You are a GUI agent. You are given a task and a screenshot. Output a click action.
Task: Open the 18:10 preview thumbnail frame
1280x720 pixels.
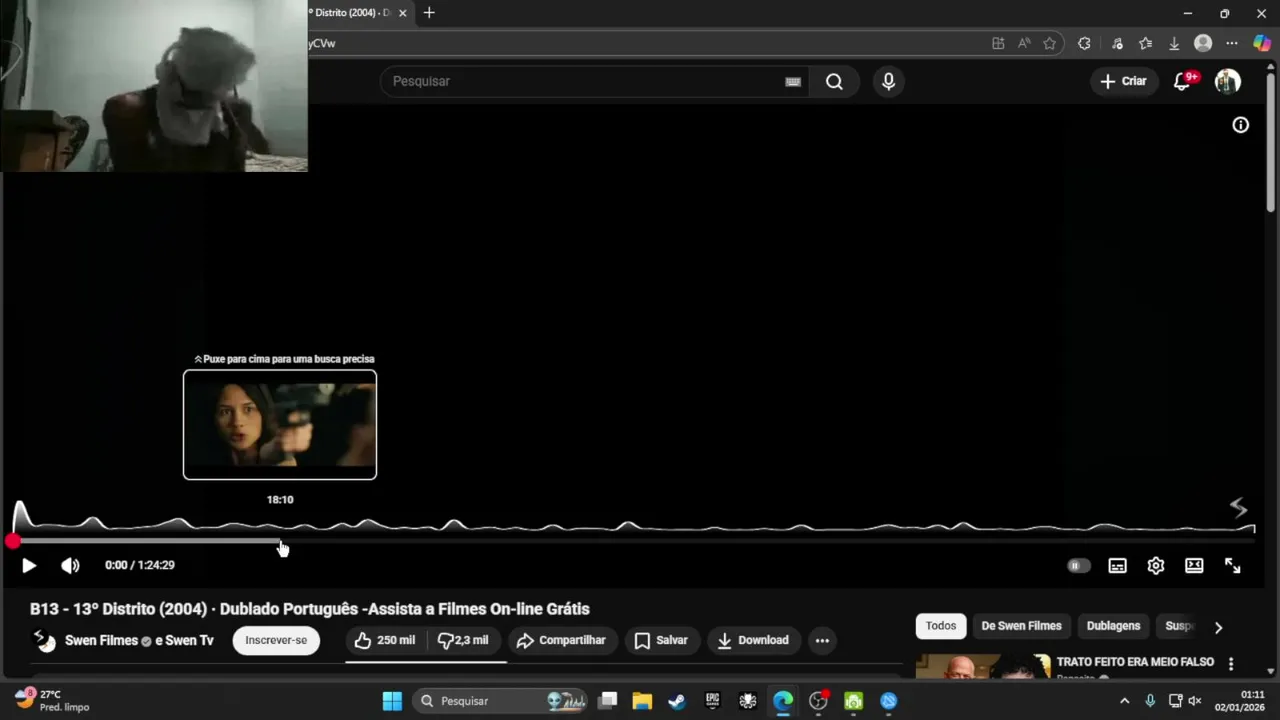280,425
